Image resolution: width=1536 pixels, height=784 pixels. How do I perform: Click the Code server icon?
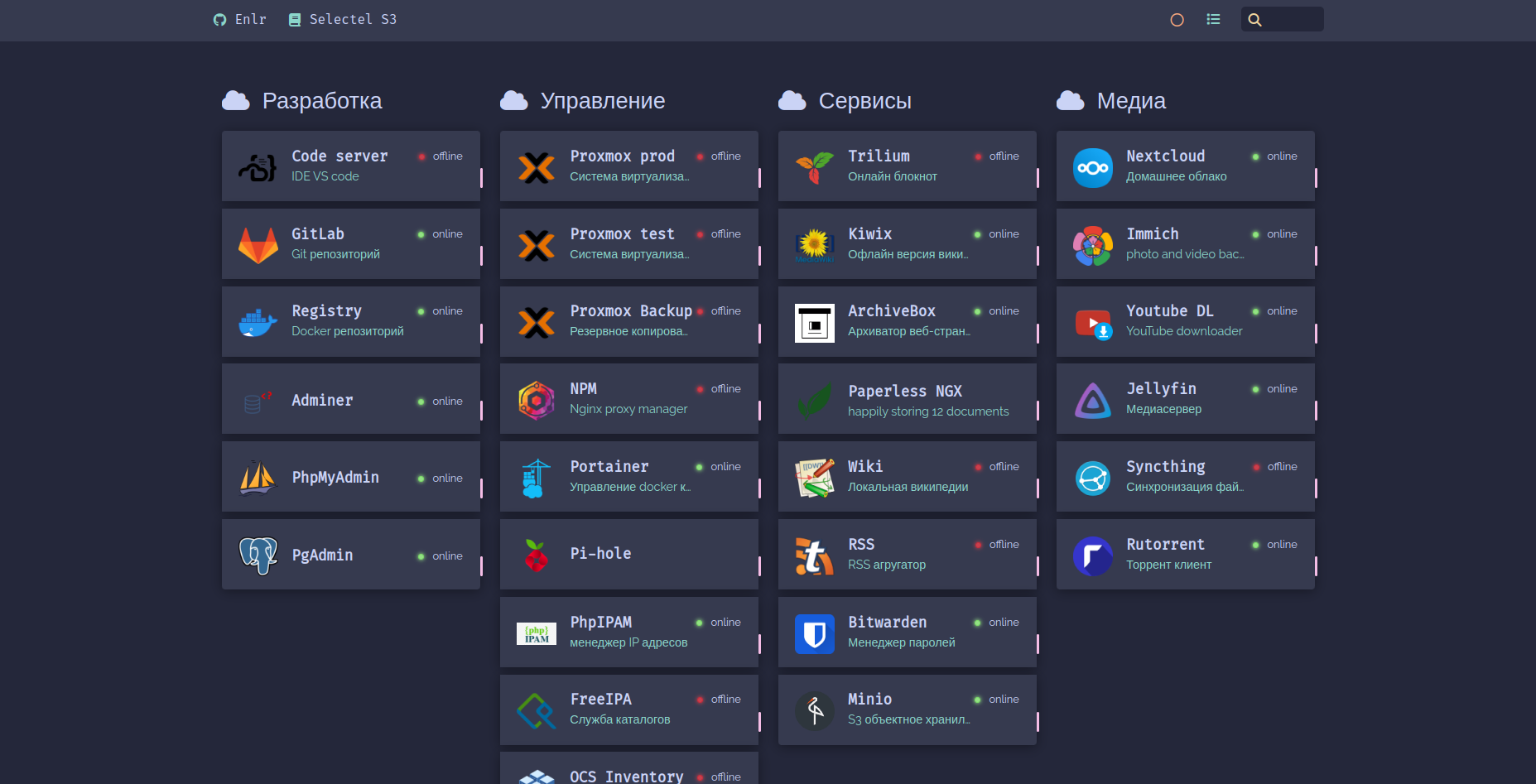coord(258,166)
